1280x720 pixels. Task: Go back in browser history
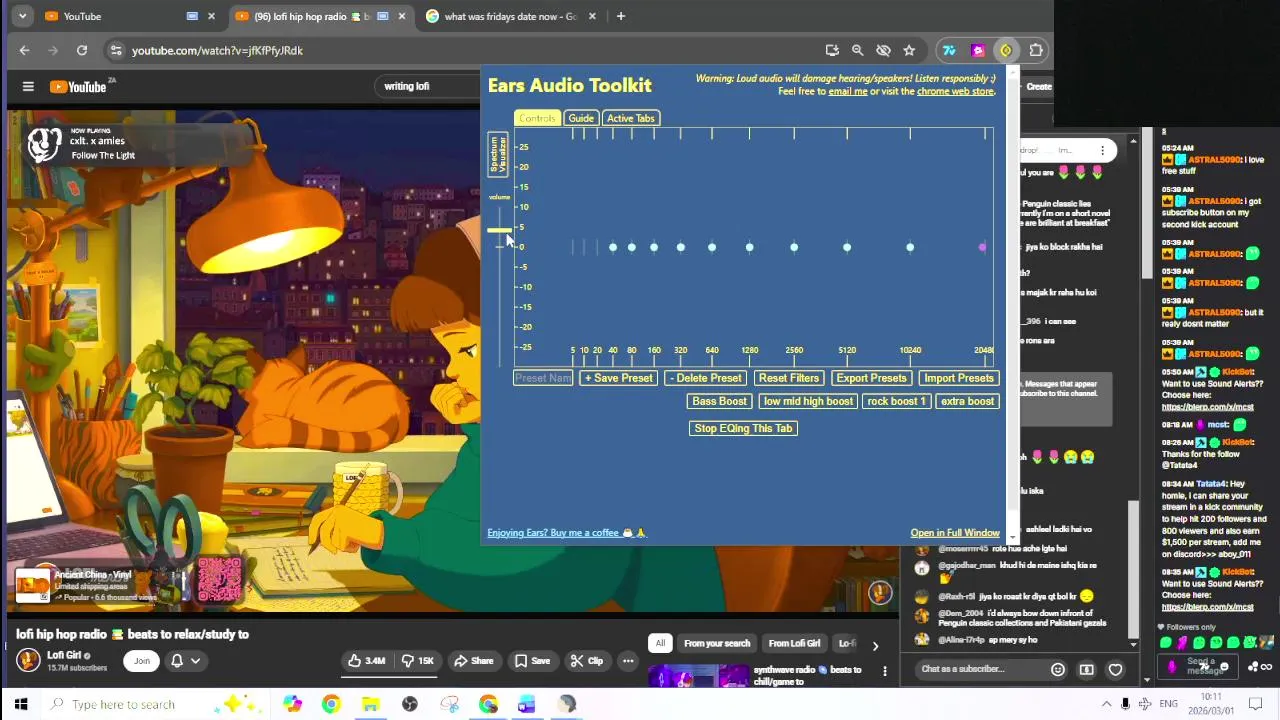(25, 50)
